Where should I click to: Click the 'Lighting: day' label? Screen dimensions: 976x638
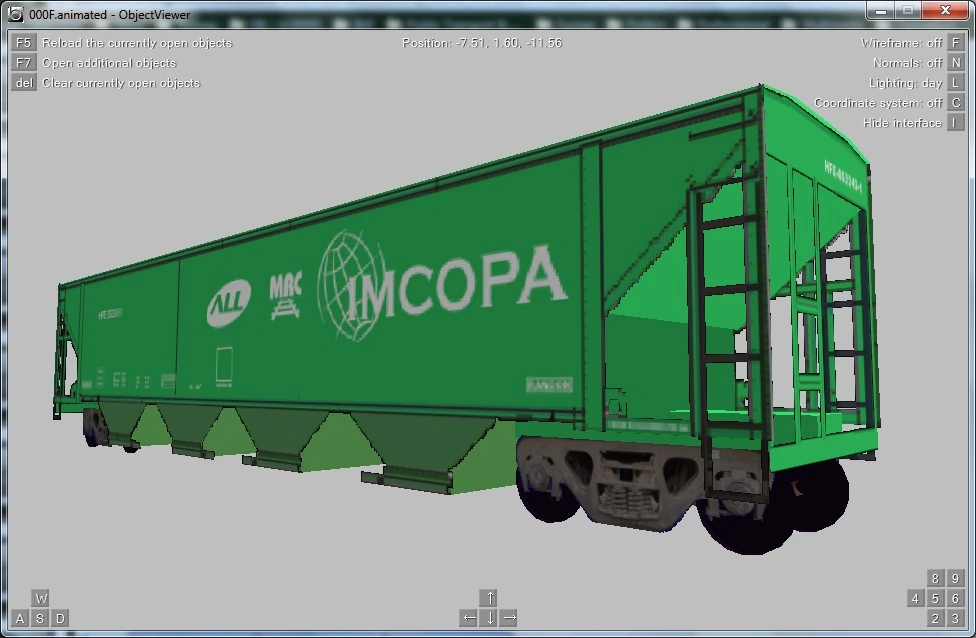pyautogui.click(x=906, y=83)
